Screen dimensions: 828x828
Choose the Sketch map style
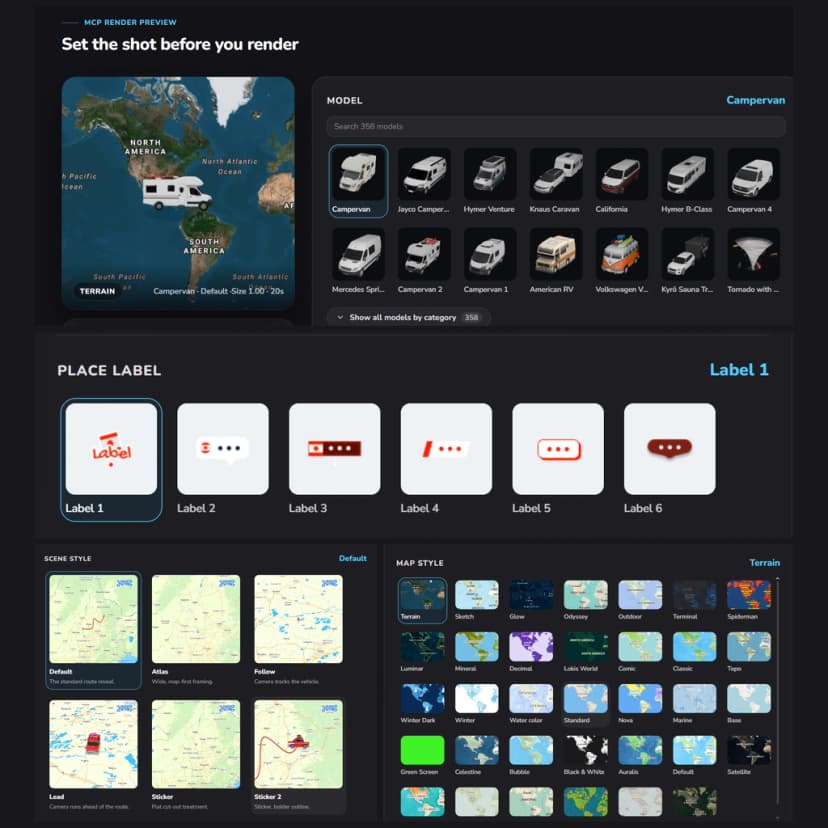[x=476, y=595]
